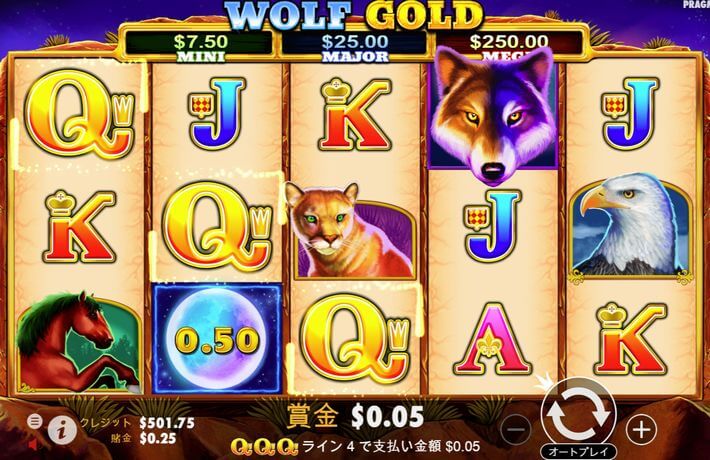Click the オートプレイ autoplay button
This screenshot has width=710, height=460.
[578, 451]
